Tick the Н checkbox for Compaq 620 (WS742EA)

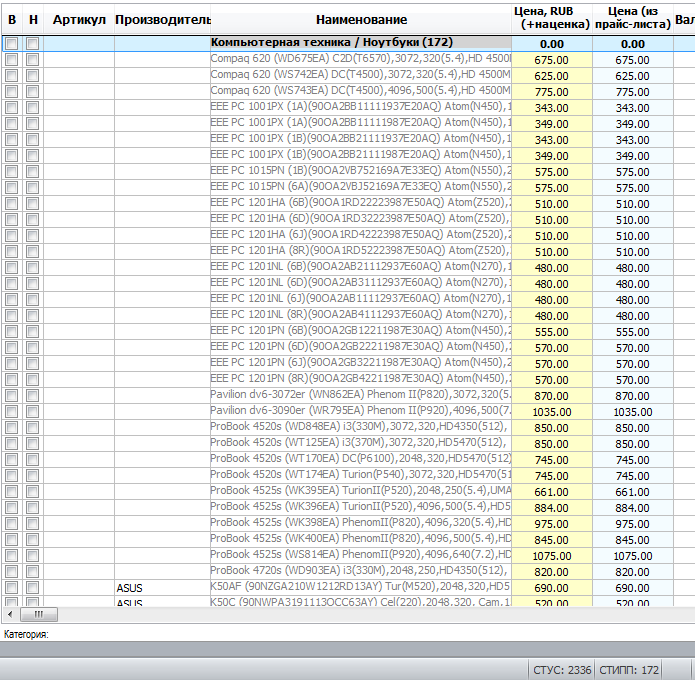[32, 76]
